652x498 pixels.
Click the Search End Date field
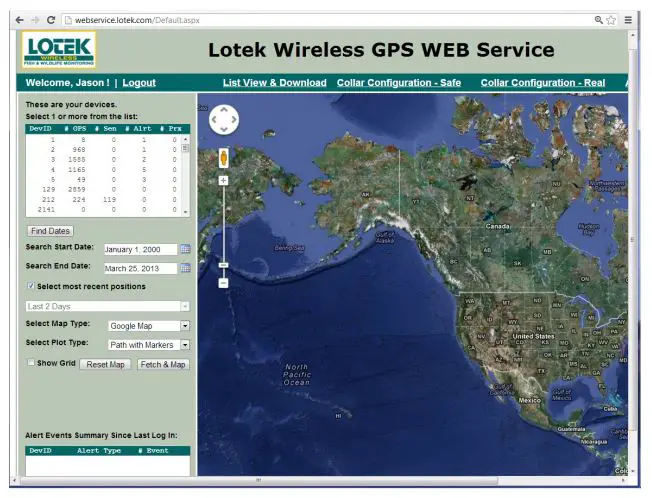click(141, 269)
